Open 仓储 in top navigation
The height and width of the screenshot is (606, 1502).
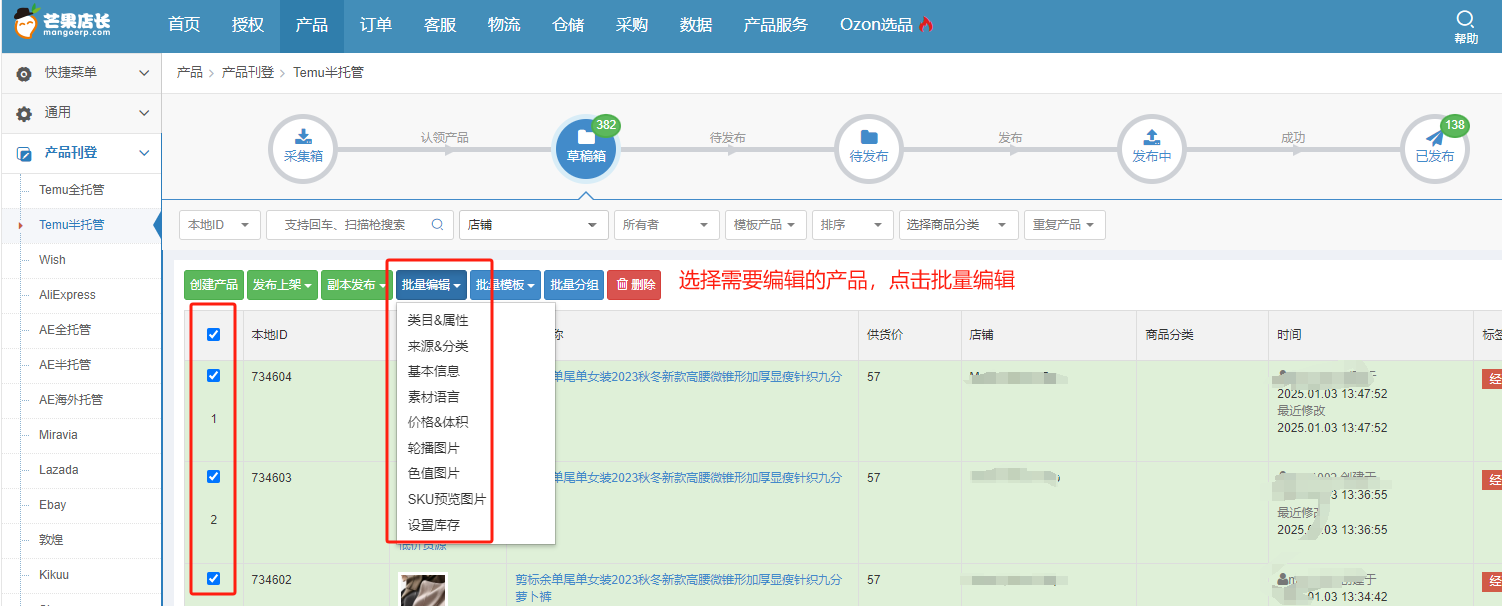click(568, 25)
